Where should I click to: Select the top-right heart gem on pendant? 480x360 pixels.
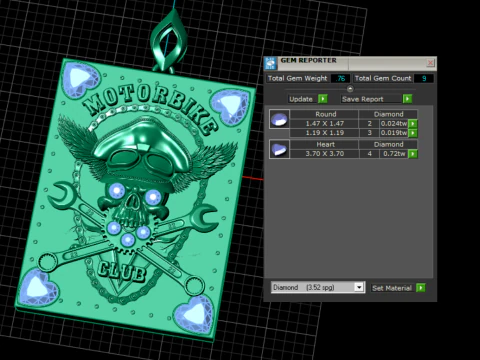point(230,106)
